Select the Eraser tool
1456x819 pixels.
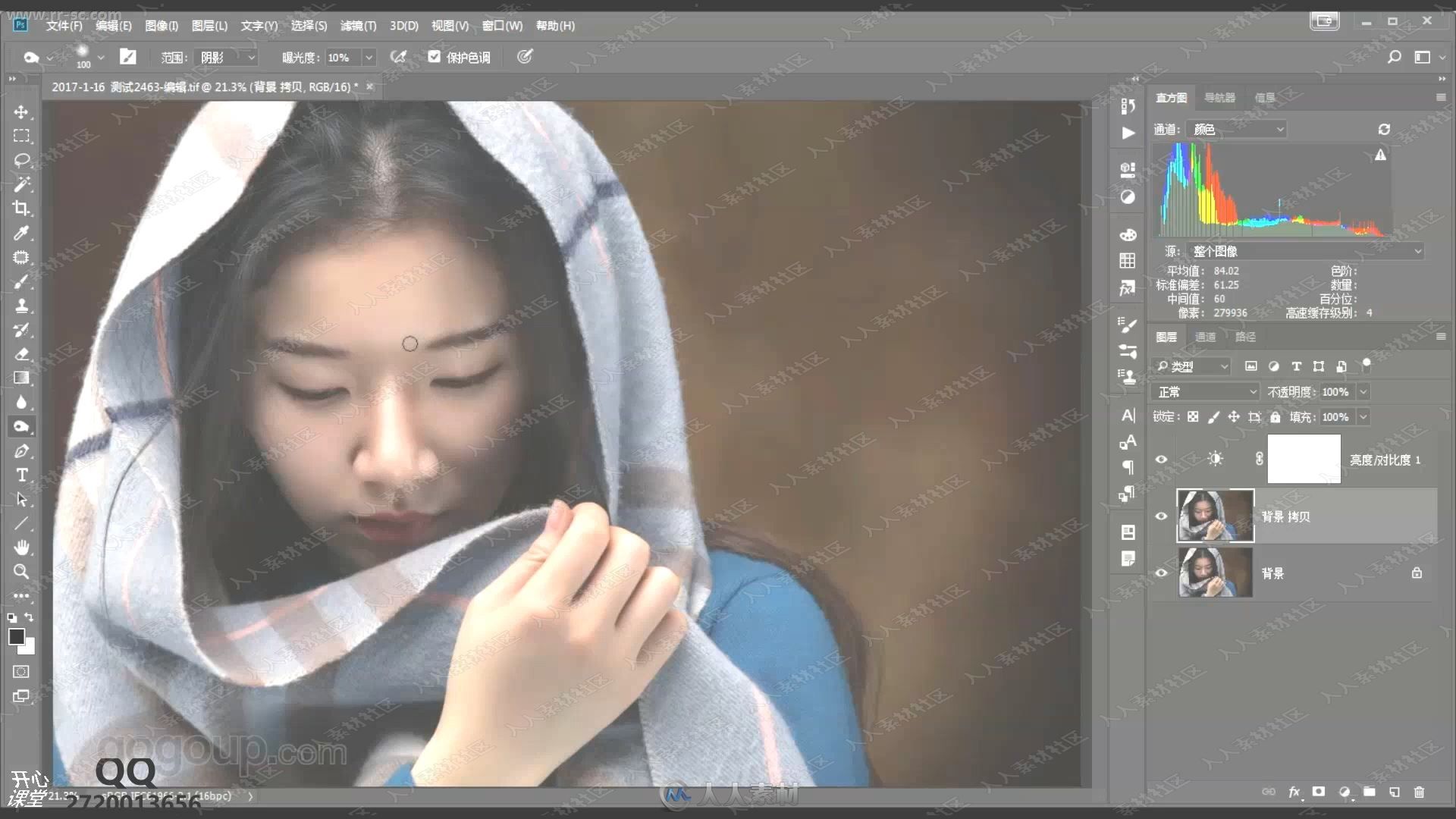(21, 354)
